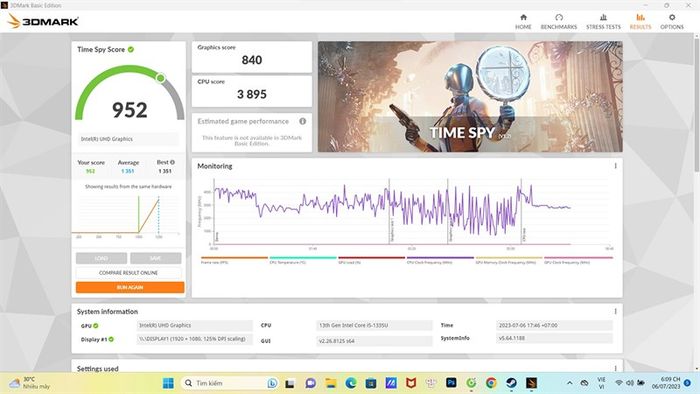The image size is (700, 394).
Task: Open the Bing icon in the search box
Action: [x=272, y=383]
